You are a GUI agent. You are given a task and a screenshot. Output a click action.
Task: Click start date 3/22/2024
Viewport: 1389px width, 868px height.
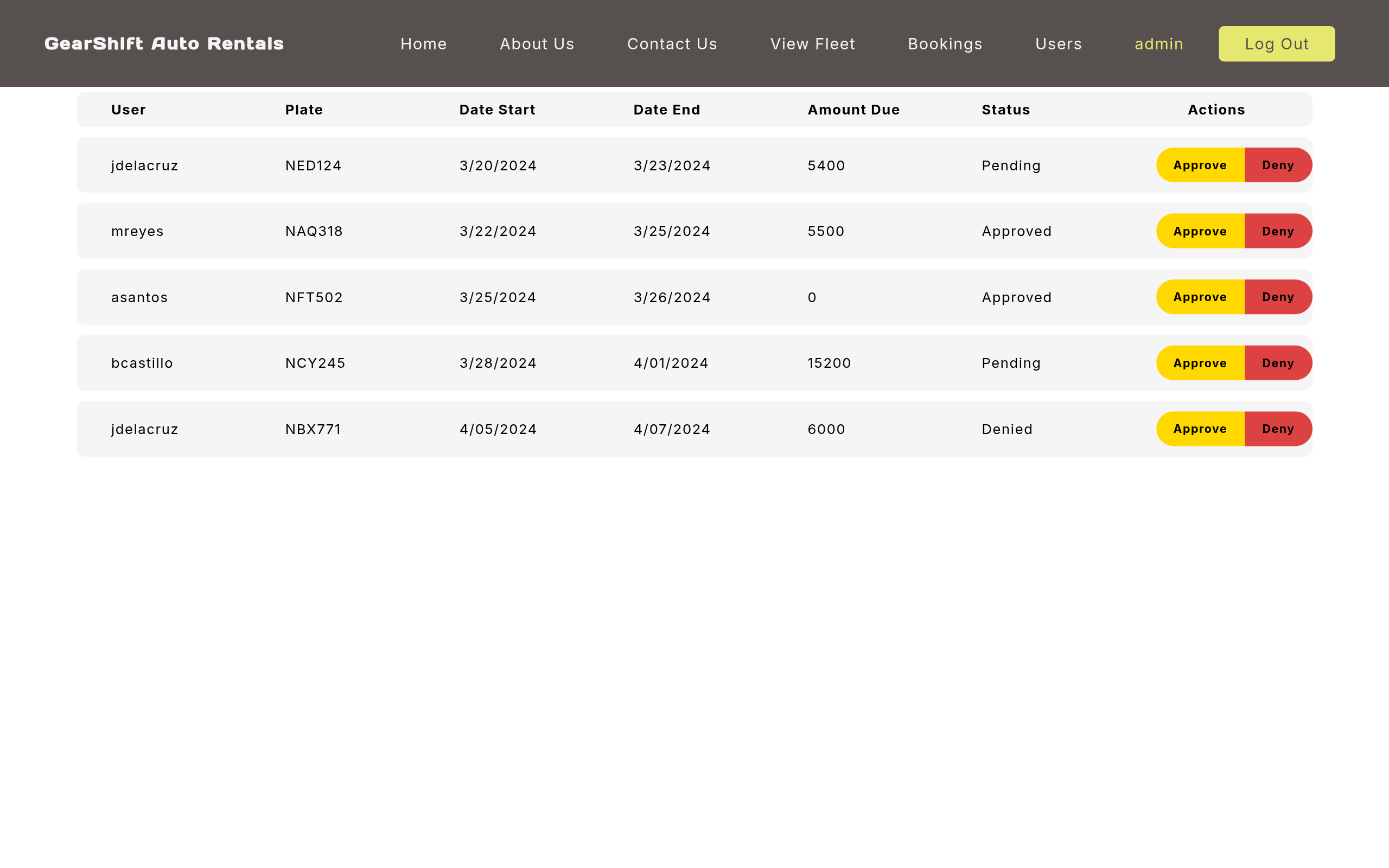click(x=498, y=231)
